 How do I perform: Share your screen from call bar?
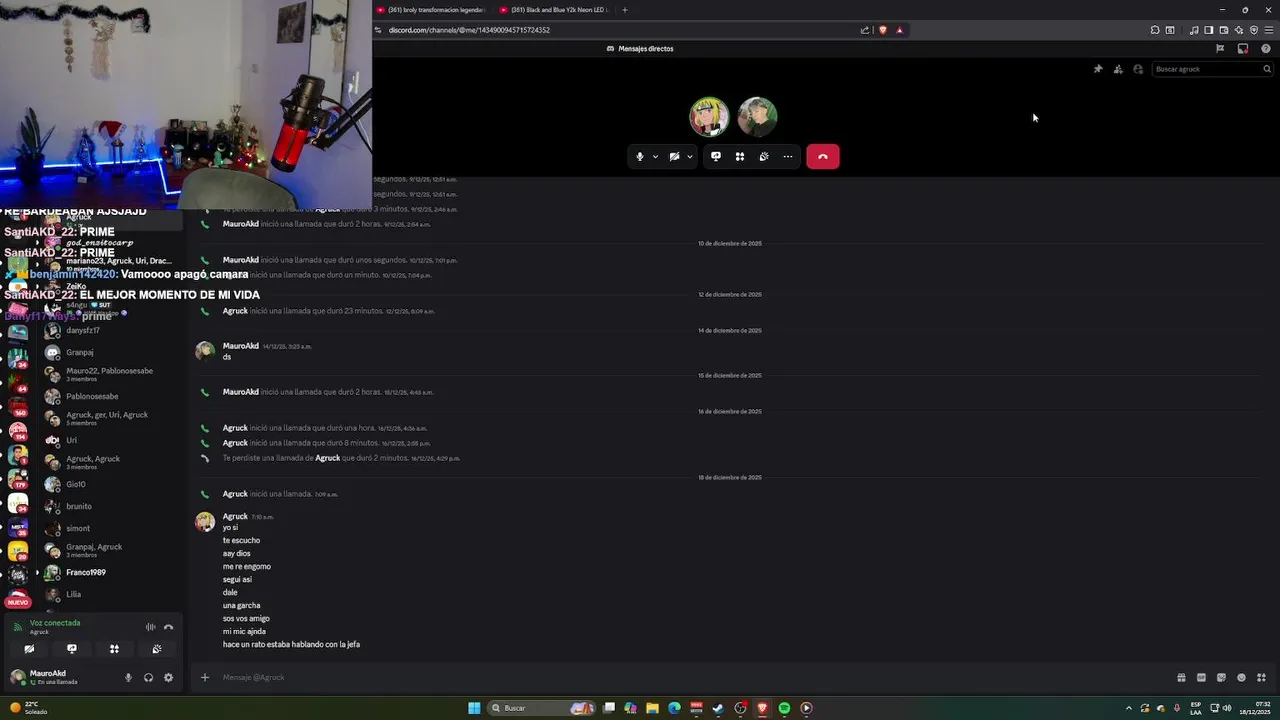click(716, 156)
